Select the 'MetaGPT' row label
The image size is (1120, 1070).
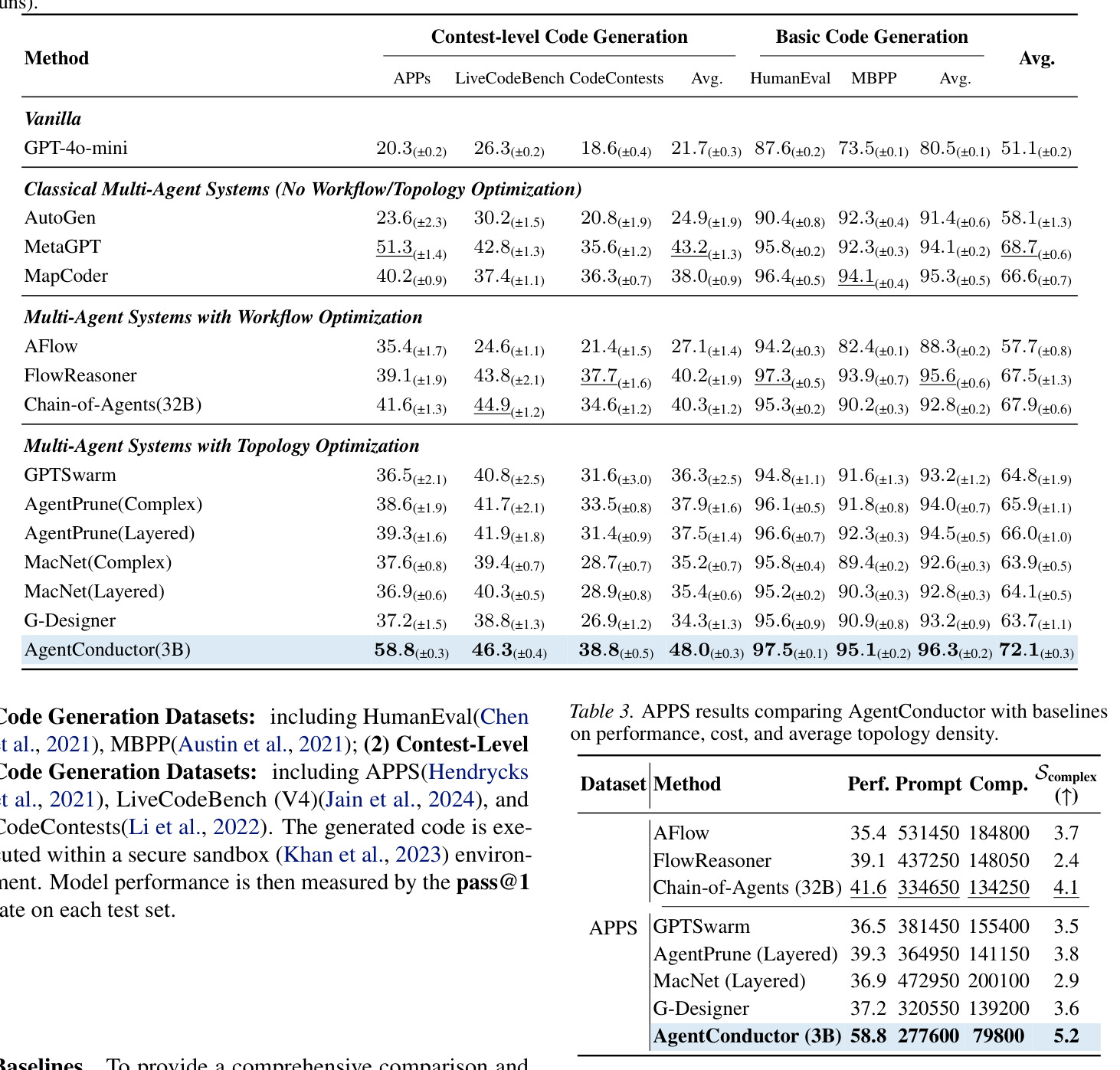[x=63, y=247]
